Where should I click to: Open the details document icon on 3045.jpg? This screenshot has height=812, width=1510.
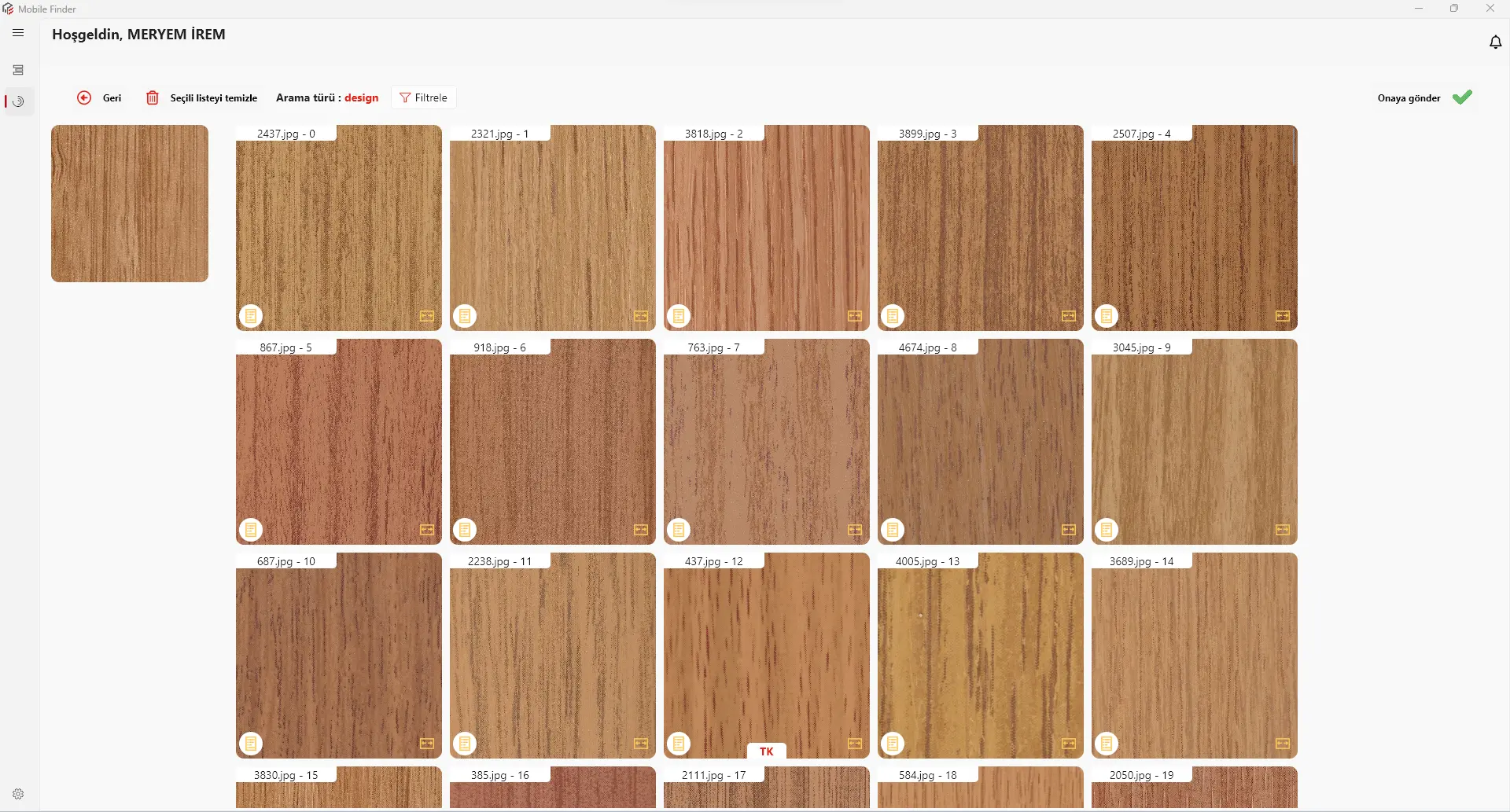tap(1107, 530)
